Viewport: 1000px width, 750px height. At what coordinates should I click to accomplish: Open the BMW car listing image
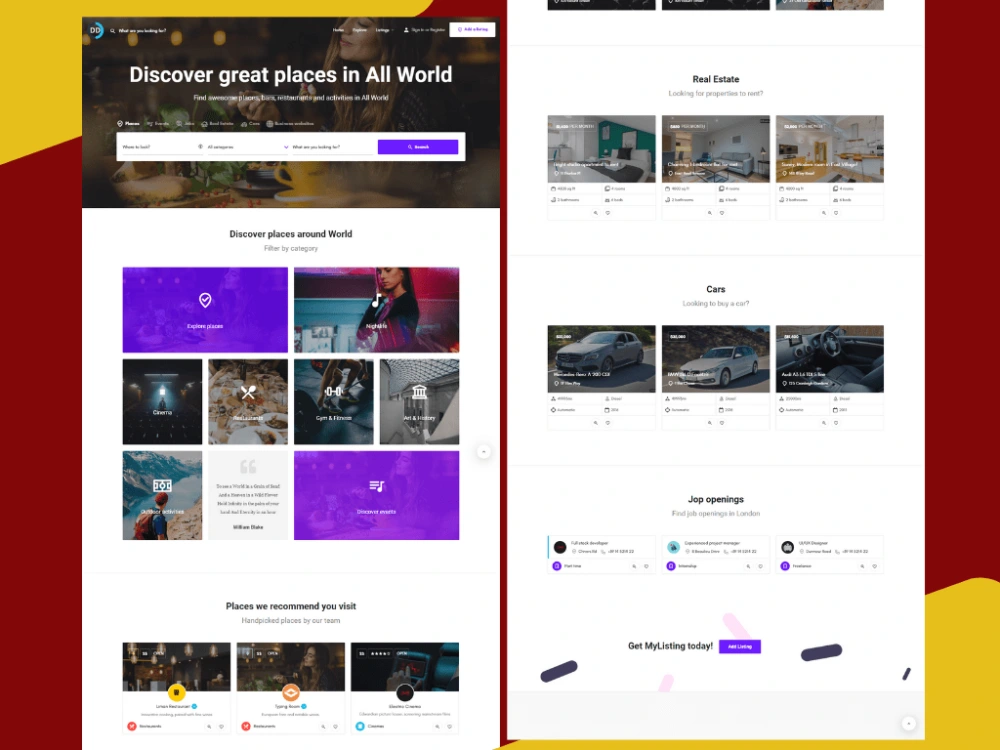pos(716,358)
